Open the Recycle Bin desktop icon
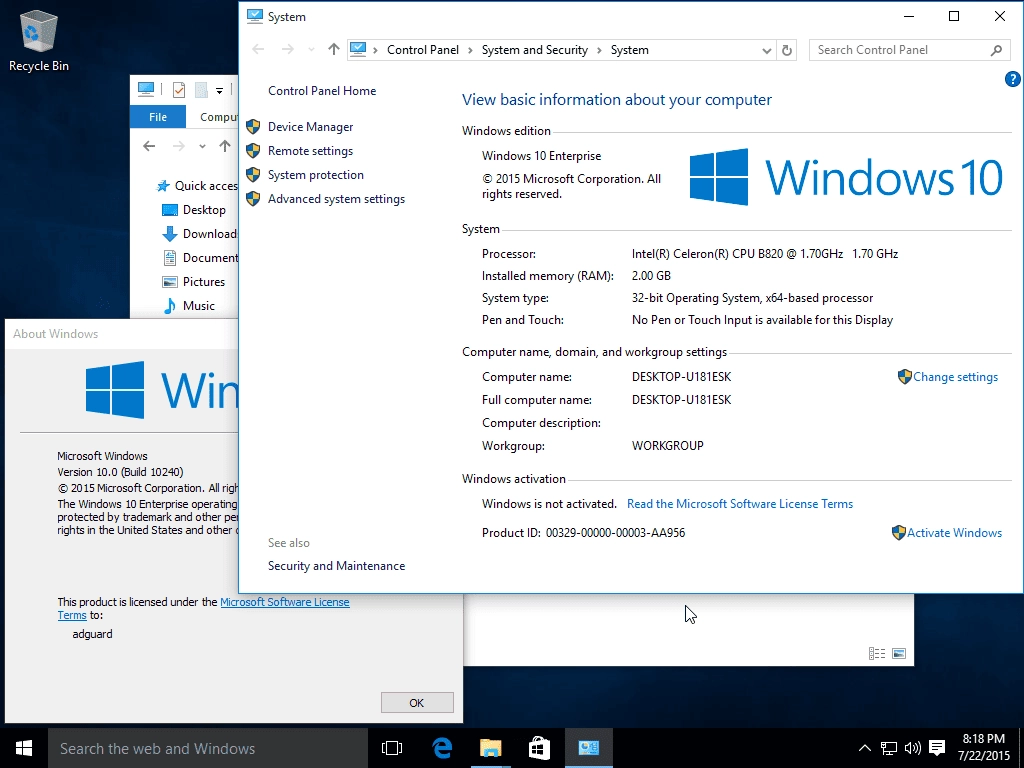 39,40
